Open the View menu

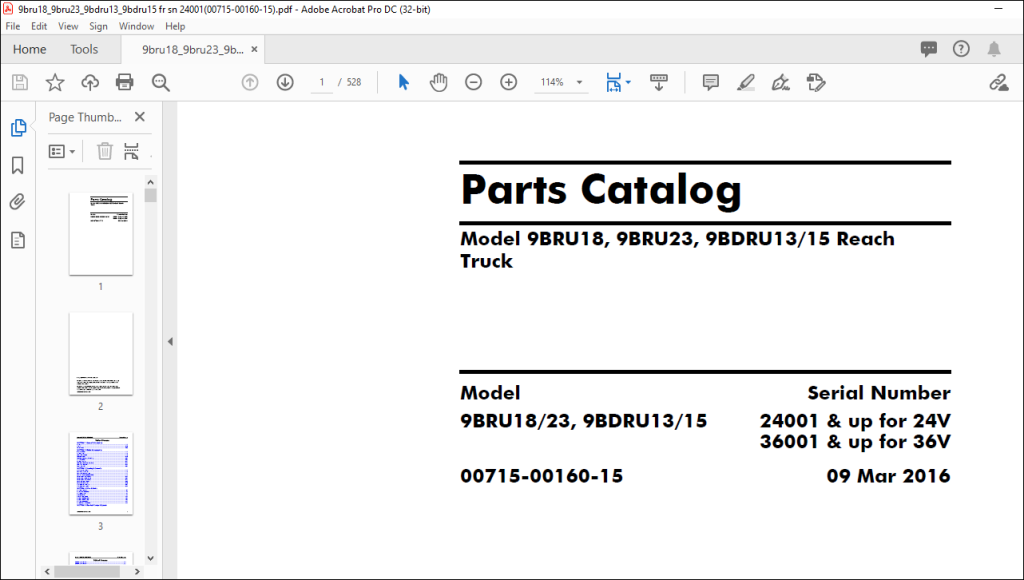point(68,26)
